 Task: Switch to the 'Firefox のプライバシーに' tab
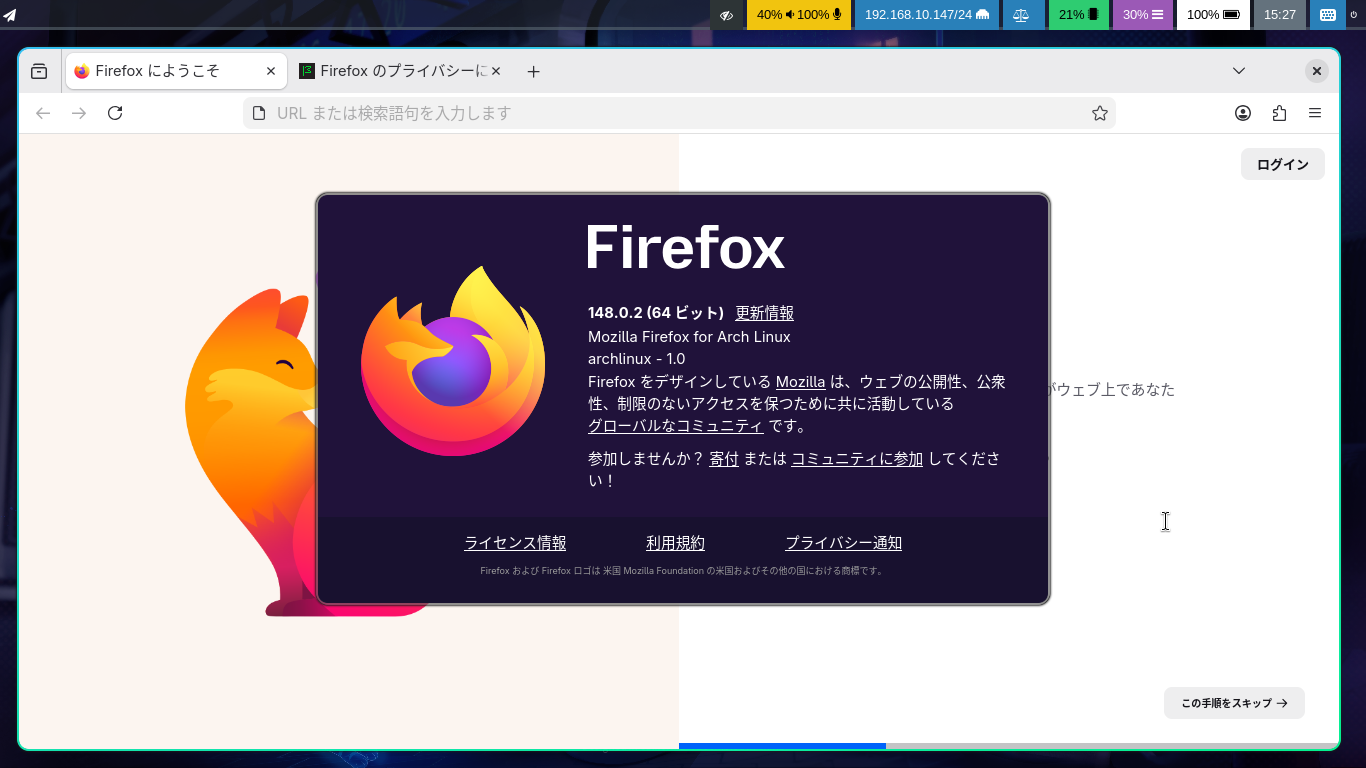coord(401,71)
